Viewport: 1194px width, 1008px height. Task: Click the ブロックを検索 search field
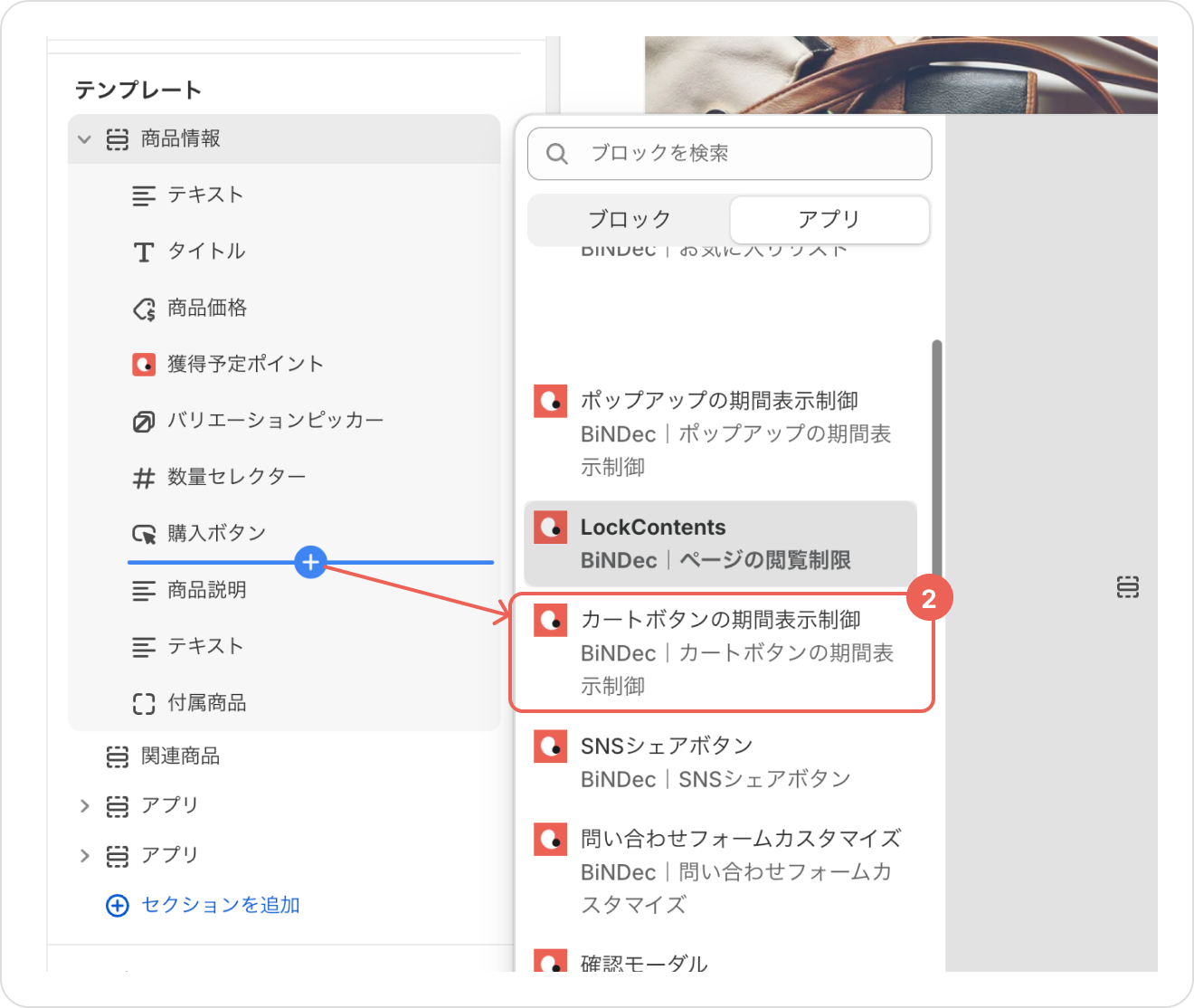coord(742,154)
